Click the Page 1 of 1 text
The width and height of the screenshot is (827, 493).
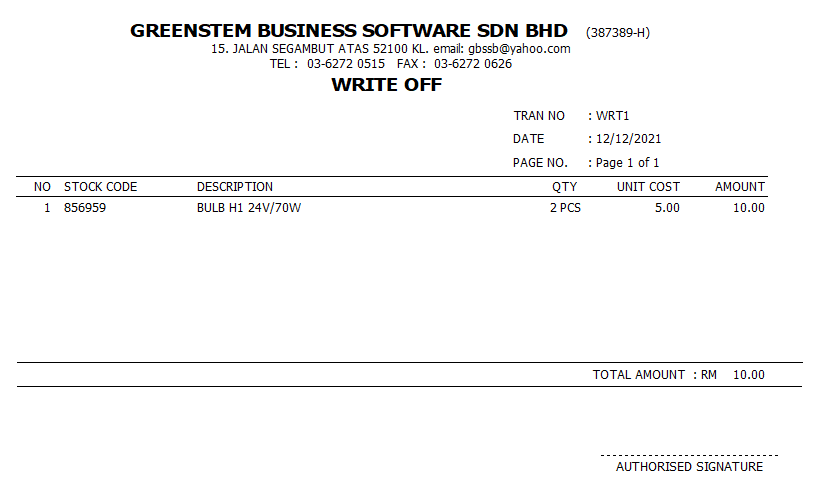[x=627, y=162]
